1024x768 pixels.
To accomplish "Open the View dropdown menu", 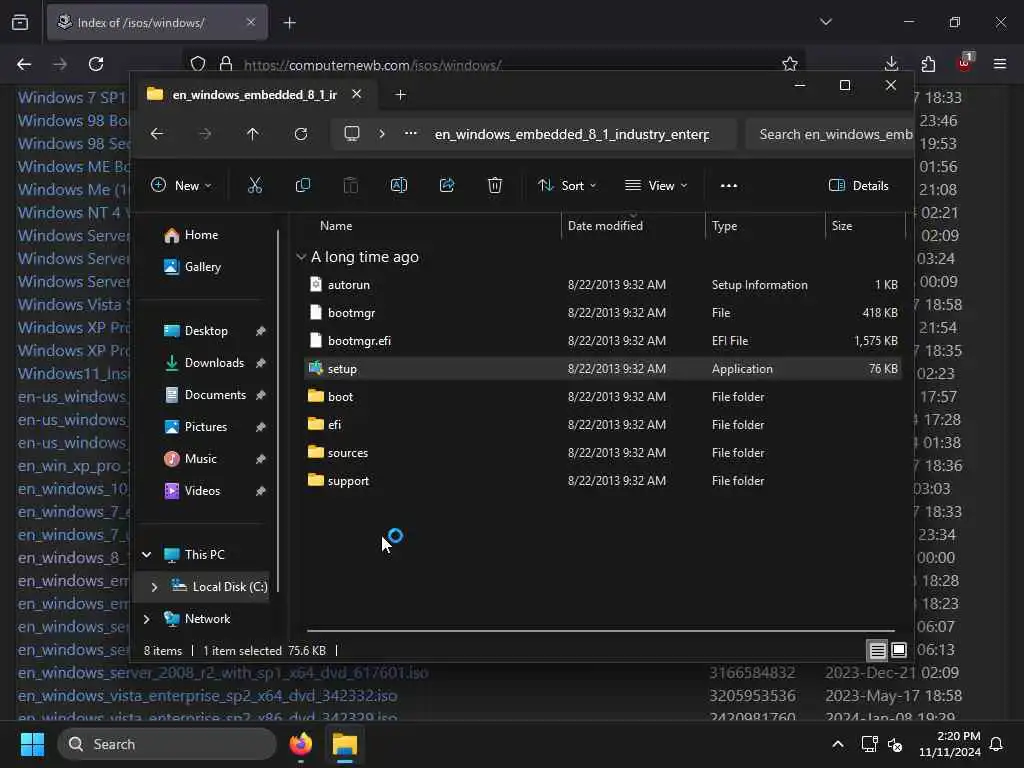I will coord(656,185).
